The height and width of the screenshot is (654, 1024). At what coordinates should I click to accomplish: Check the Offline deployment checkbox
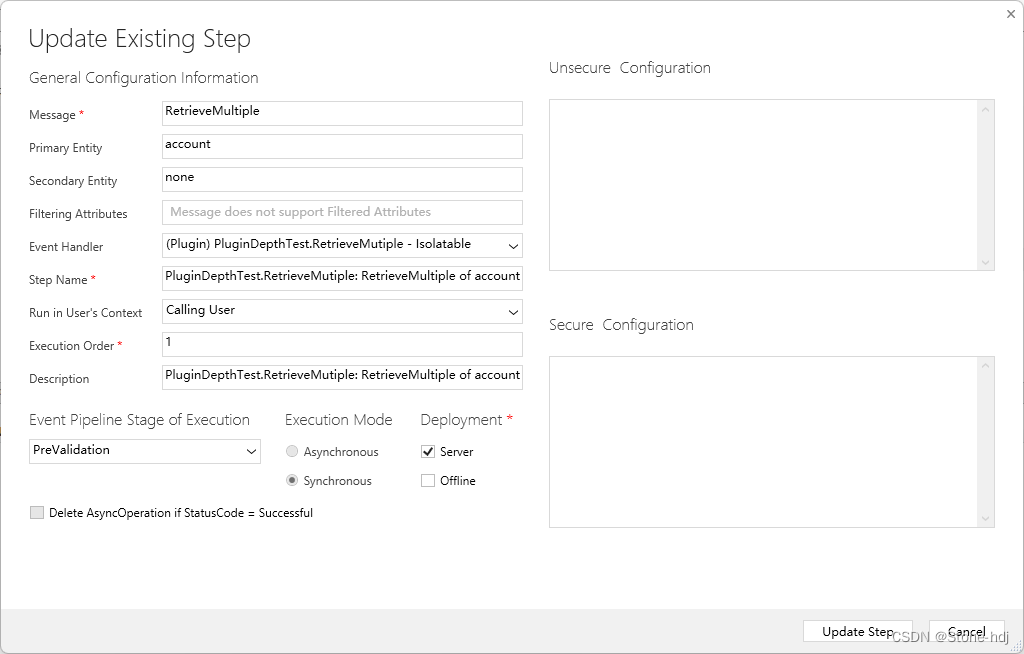(428, 480)
